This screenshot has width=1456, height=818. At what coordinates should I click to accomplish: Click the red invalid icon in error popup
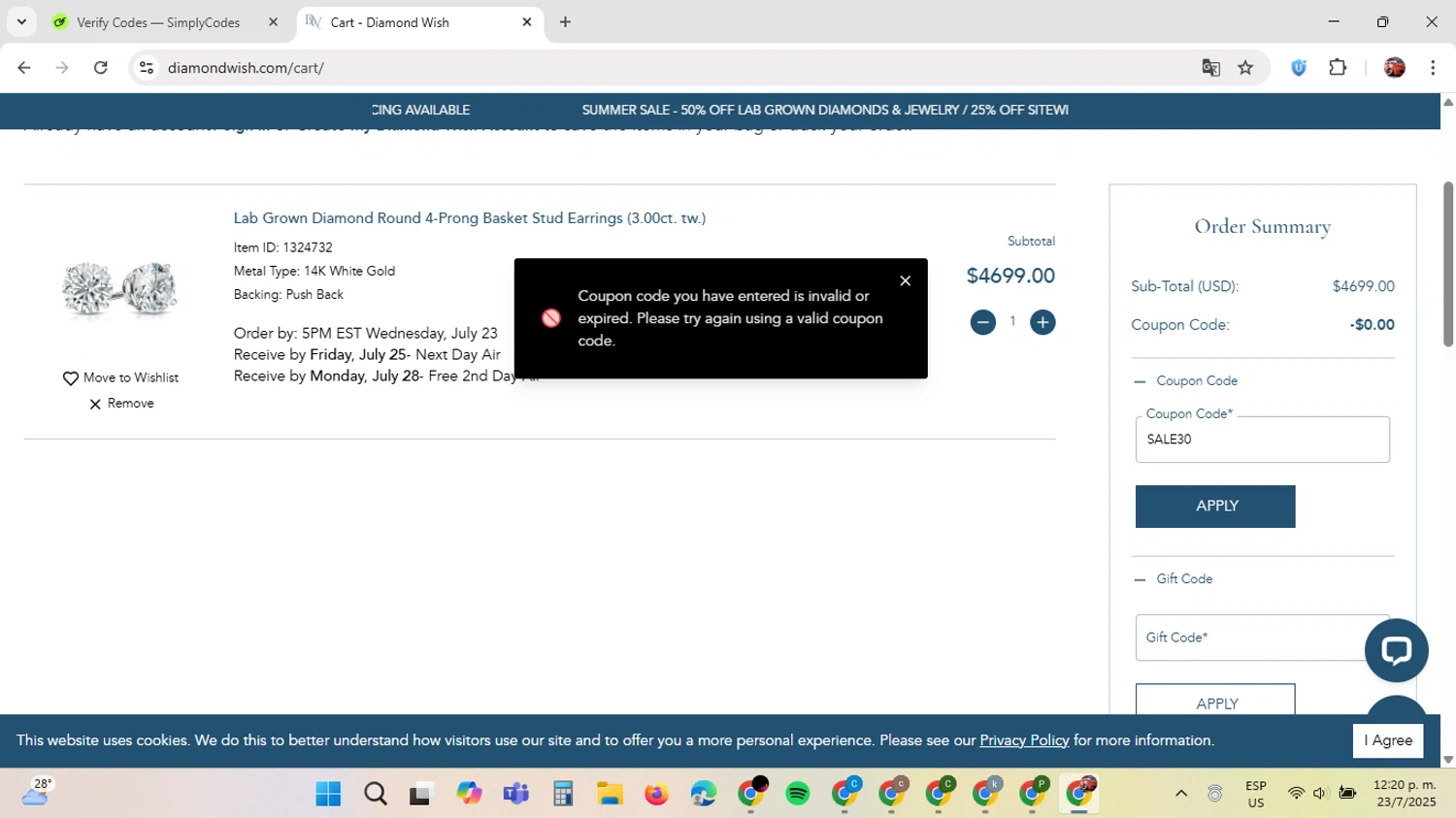pyautogui.click(x=551, y=318)
